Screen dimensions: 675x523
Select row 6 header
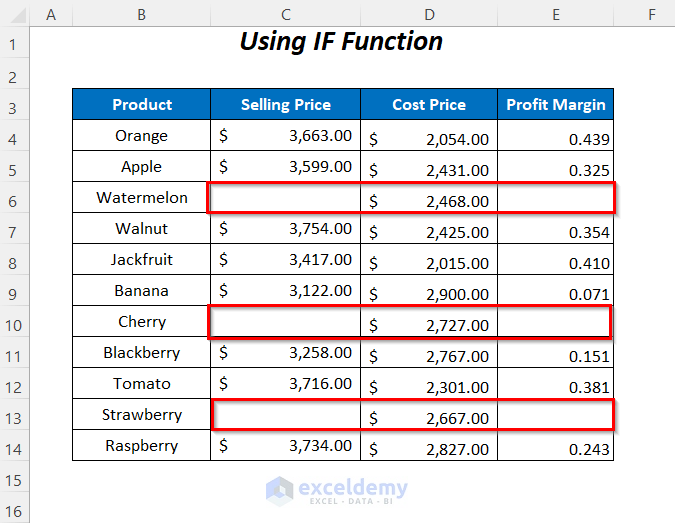click(x=15, y=198)
